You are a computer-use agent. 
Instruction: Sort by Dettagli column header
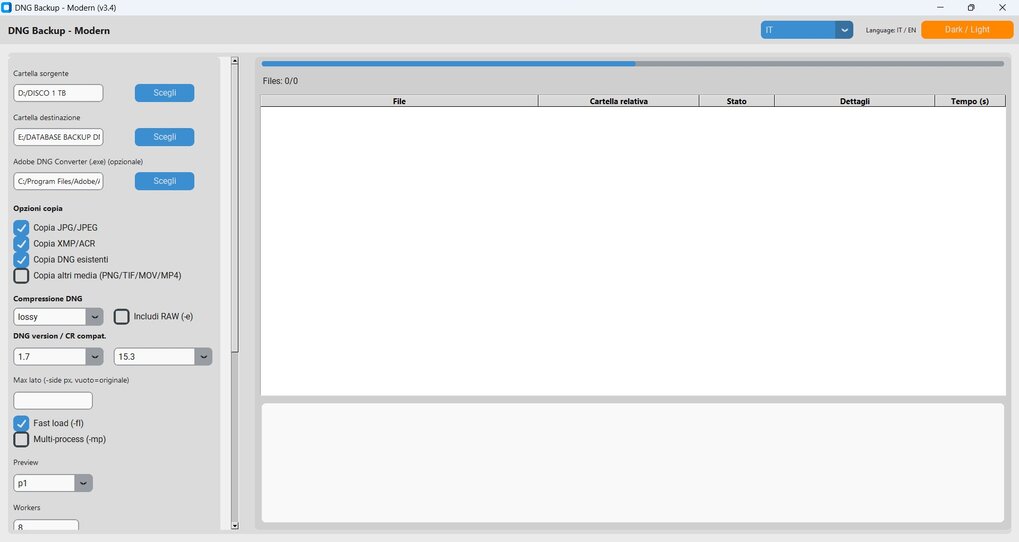point(855,101)
